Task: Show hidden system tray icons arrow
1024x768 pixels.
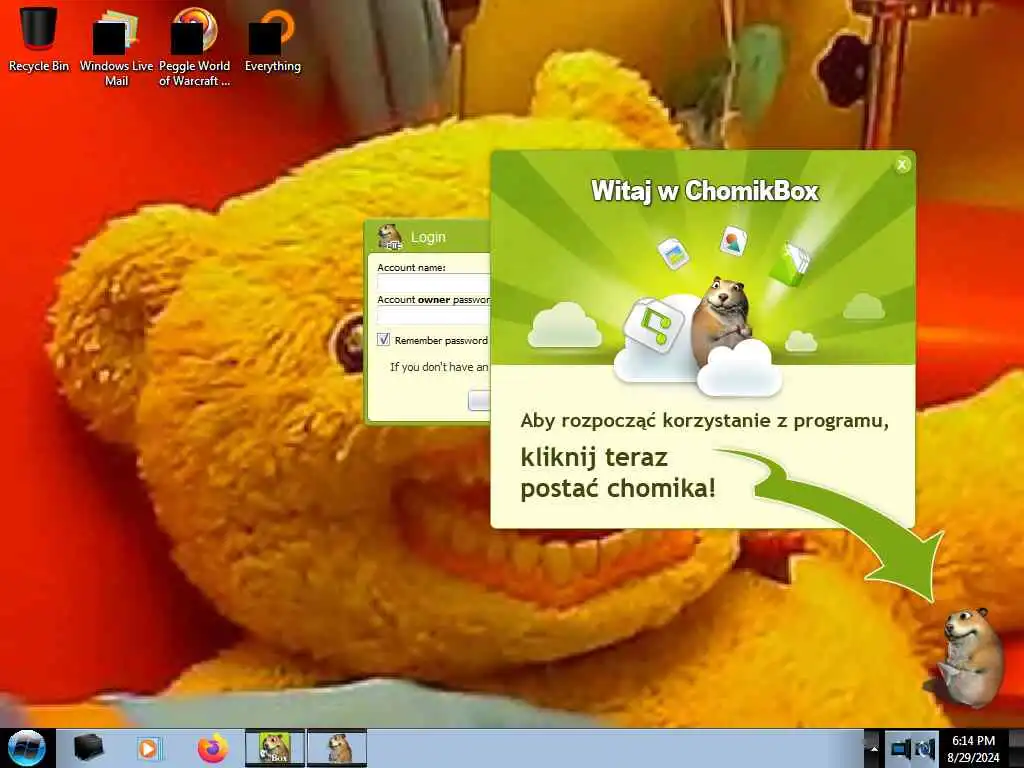Action: (873, 749)
